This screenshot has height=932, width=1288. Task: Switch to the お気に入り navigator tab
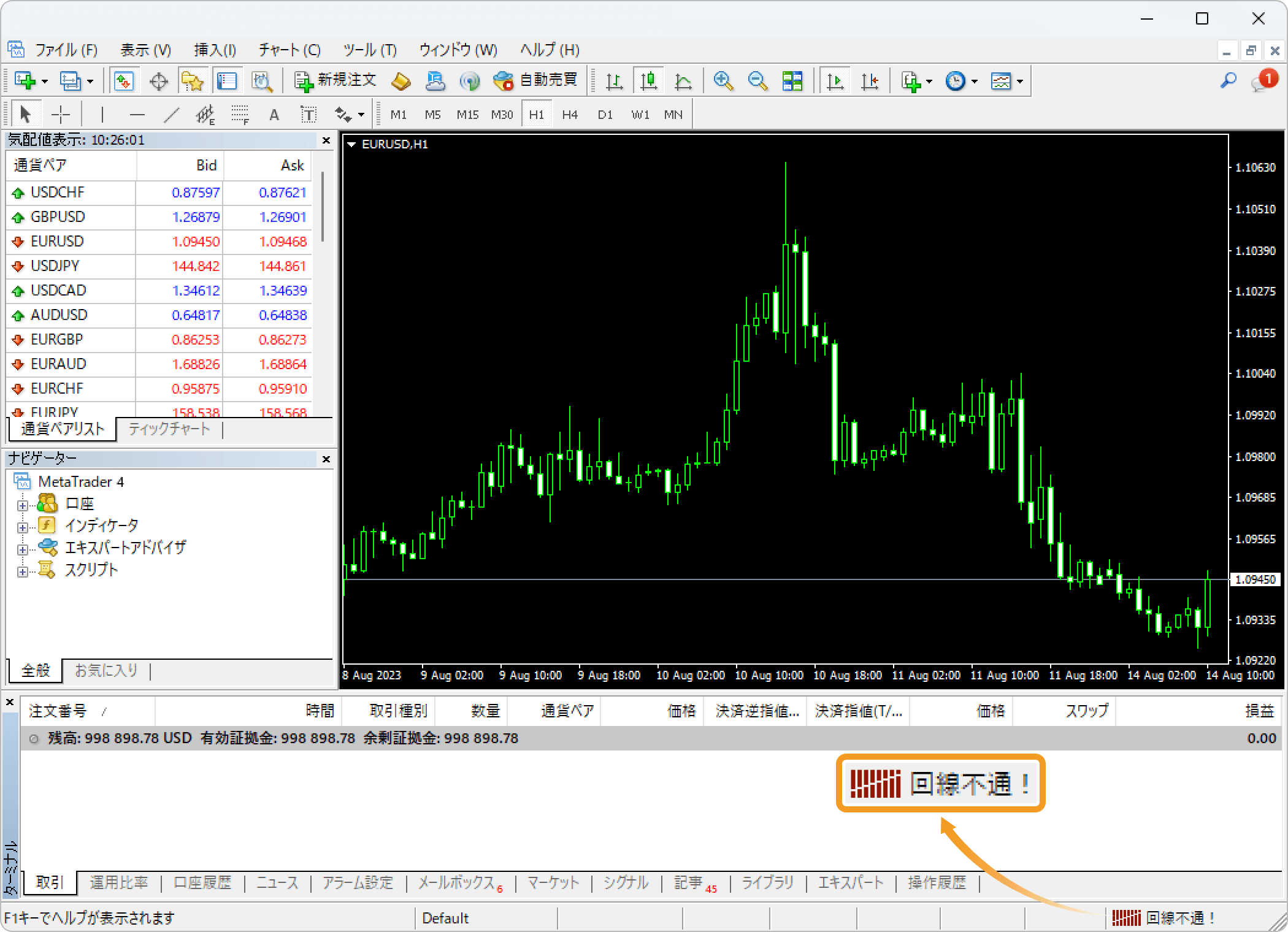[x=106, y=670]
